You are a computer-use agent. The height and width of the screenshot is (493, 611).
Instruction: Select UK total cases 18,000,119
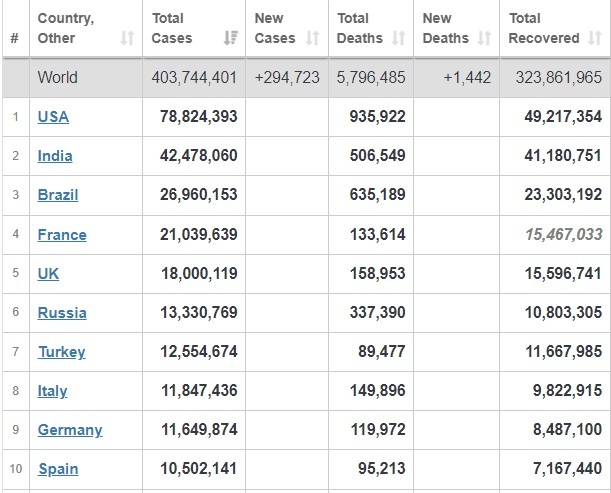[x=199, y=273]
